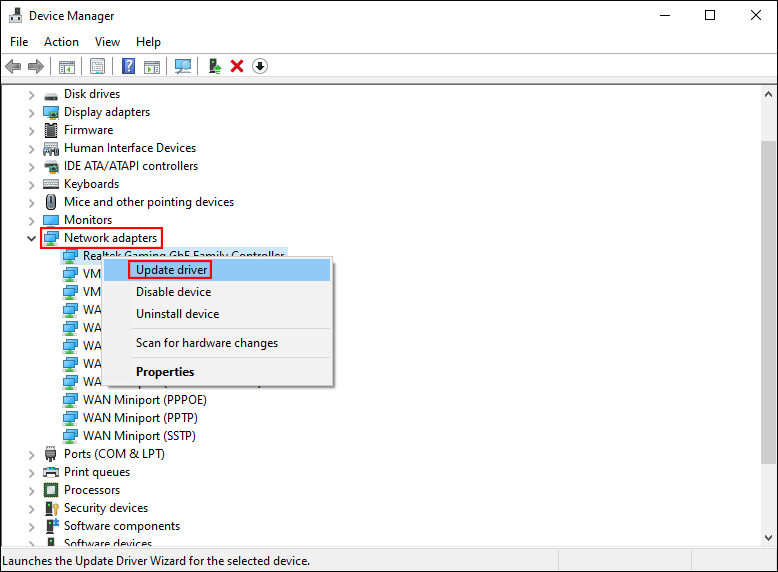Click the Network adapters category icon
Image resolution: width=778 pixels, height=572 pixels.
click(51, 238)
